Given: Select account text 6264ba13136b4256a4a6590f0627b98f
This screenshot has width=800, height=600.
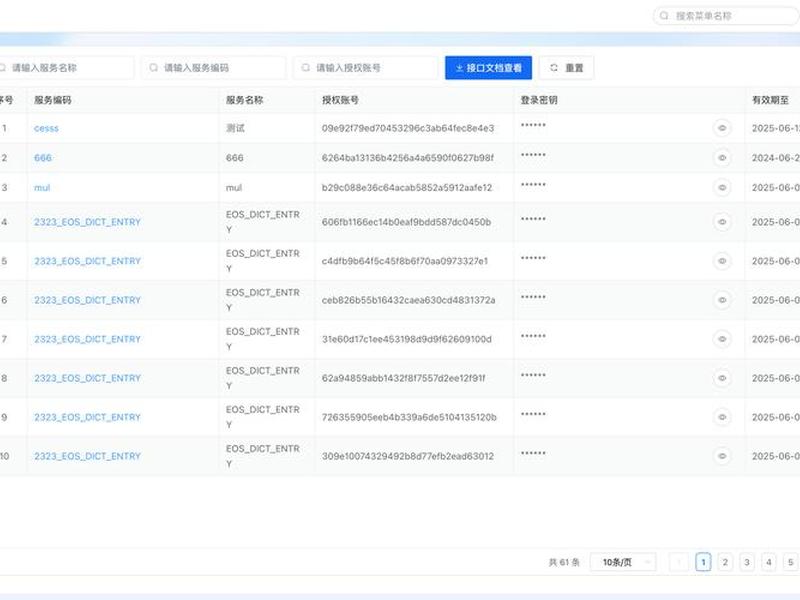Looking at the screenshot, I should 408,158.
